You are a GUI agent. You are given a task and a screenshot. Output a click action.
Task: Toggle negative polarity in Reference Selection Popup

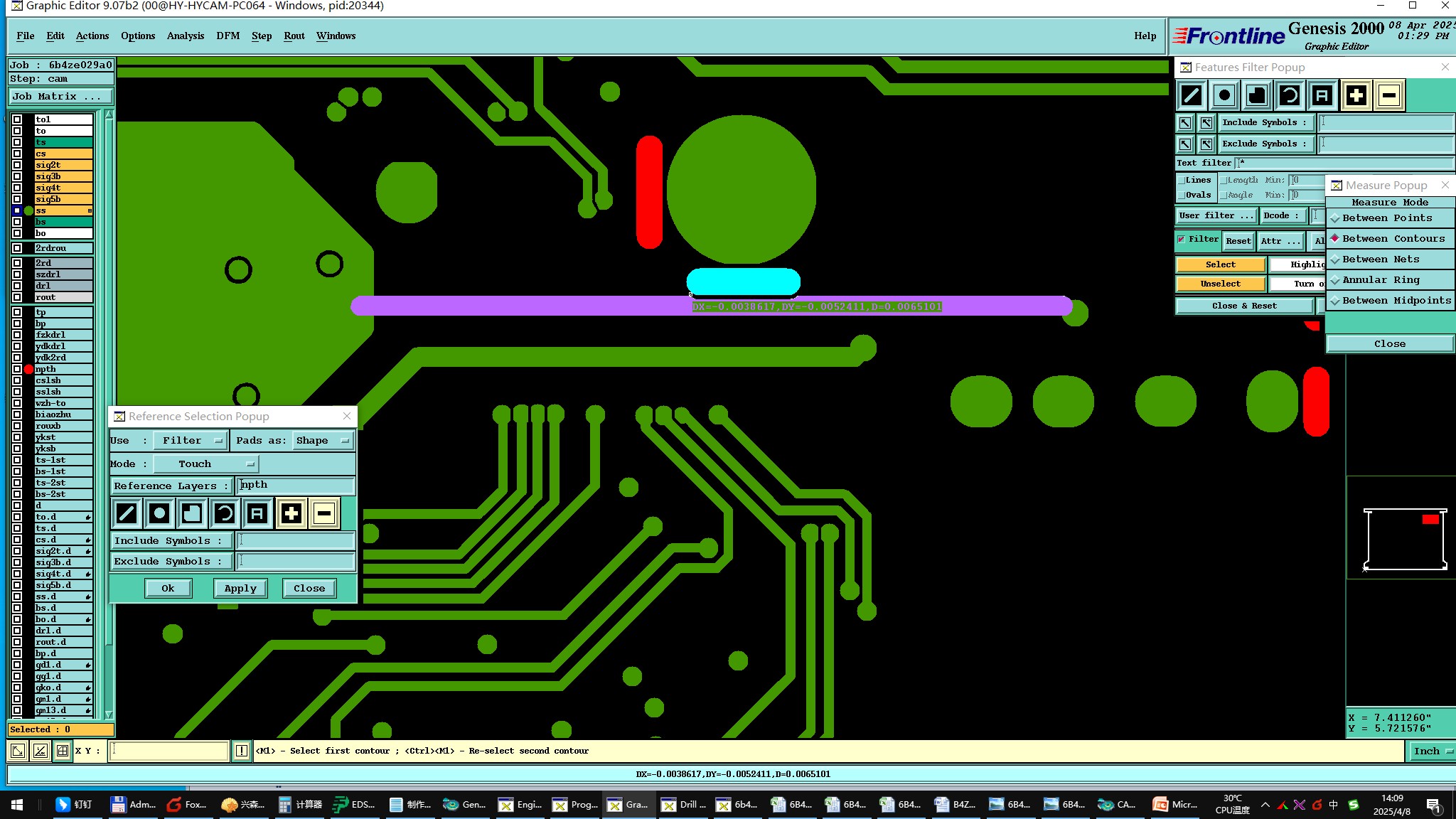coord(324,513)
